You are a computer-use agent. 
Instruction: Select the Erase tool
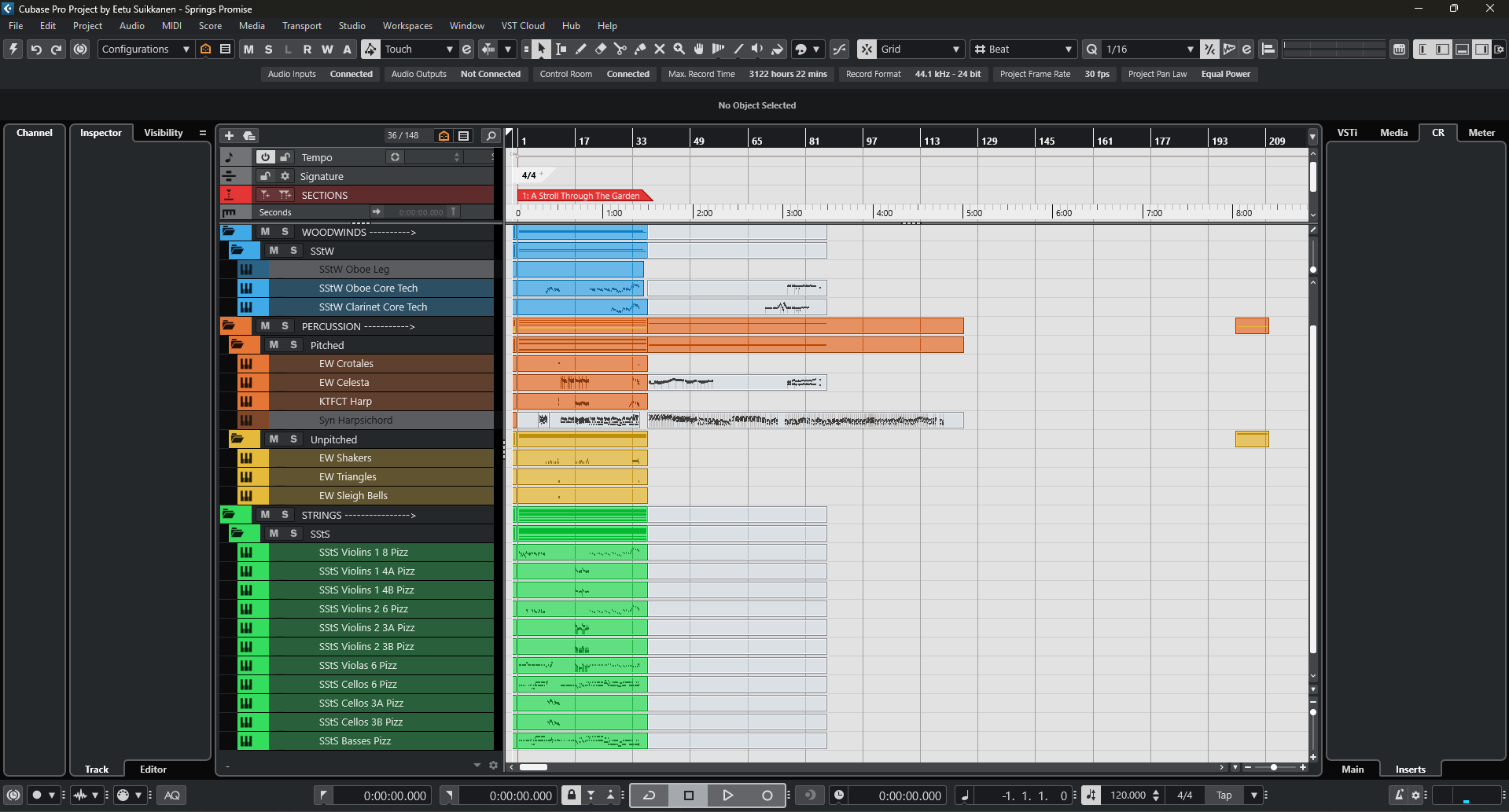point(600,49)
